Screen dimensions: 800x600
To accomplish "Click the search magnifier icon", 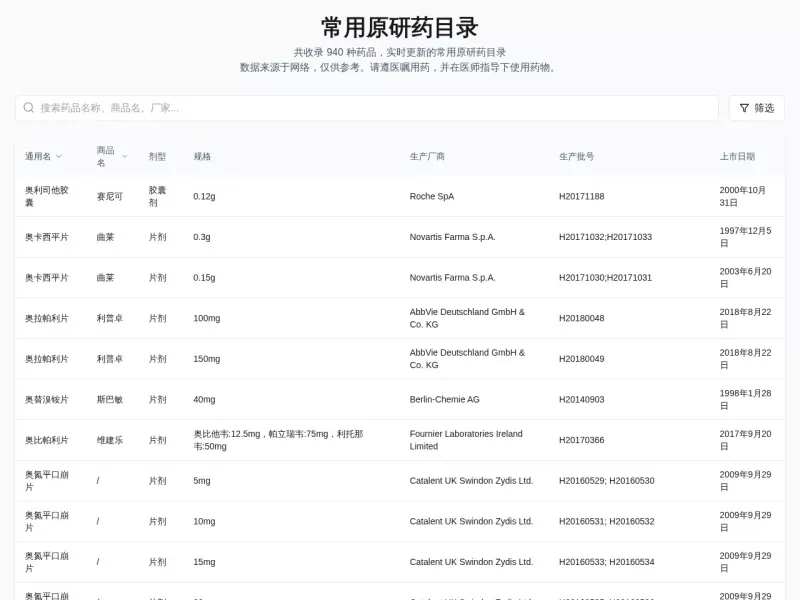I will [29, 108].
